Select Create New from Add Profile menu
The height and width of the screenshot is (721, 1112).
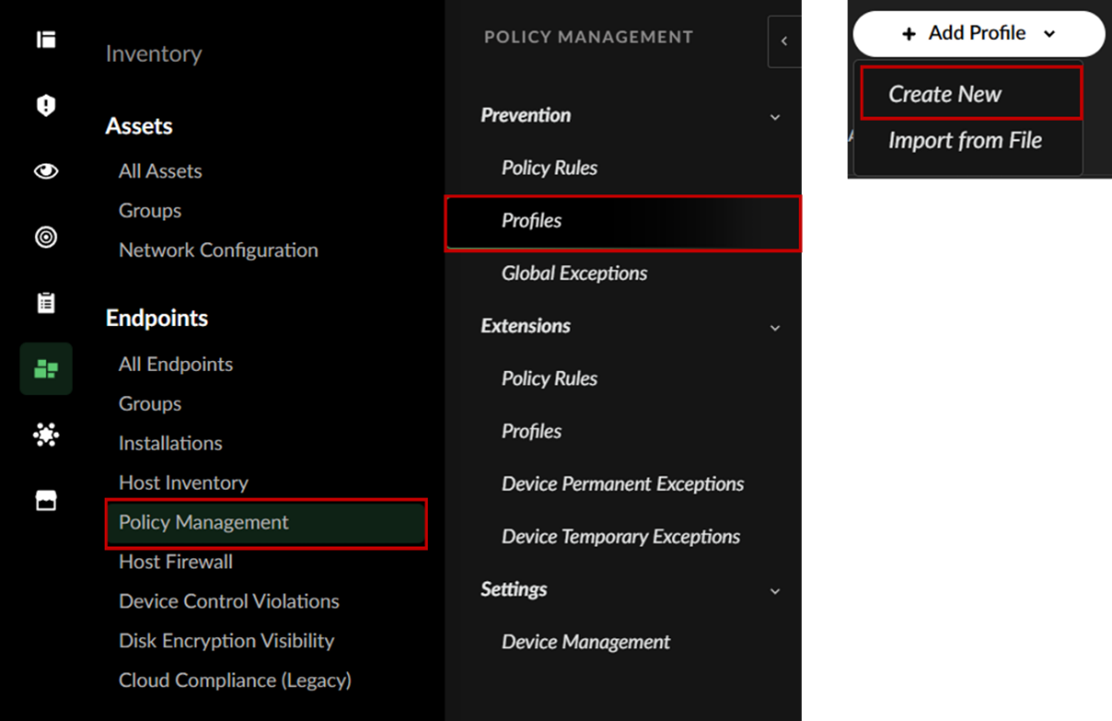945,94
